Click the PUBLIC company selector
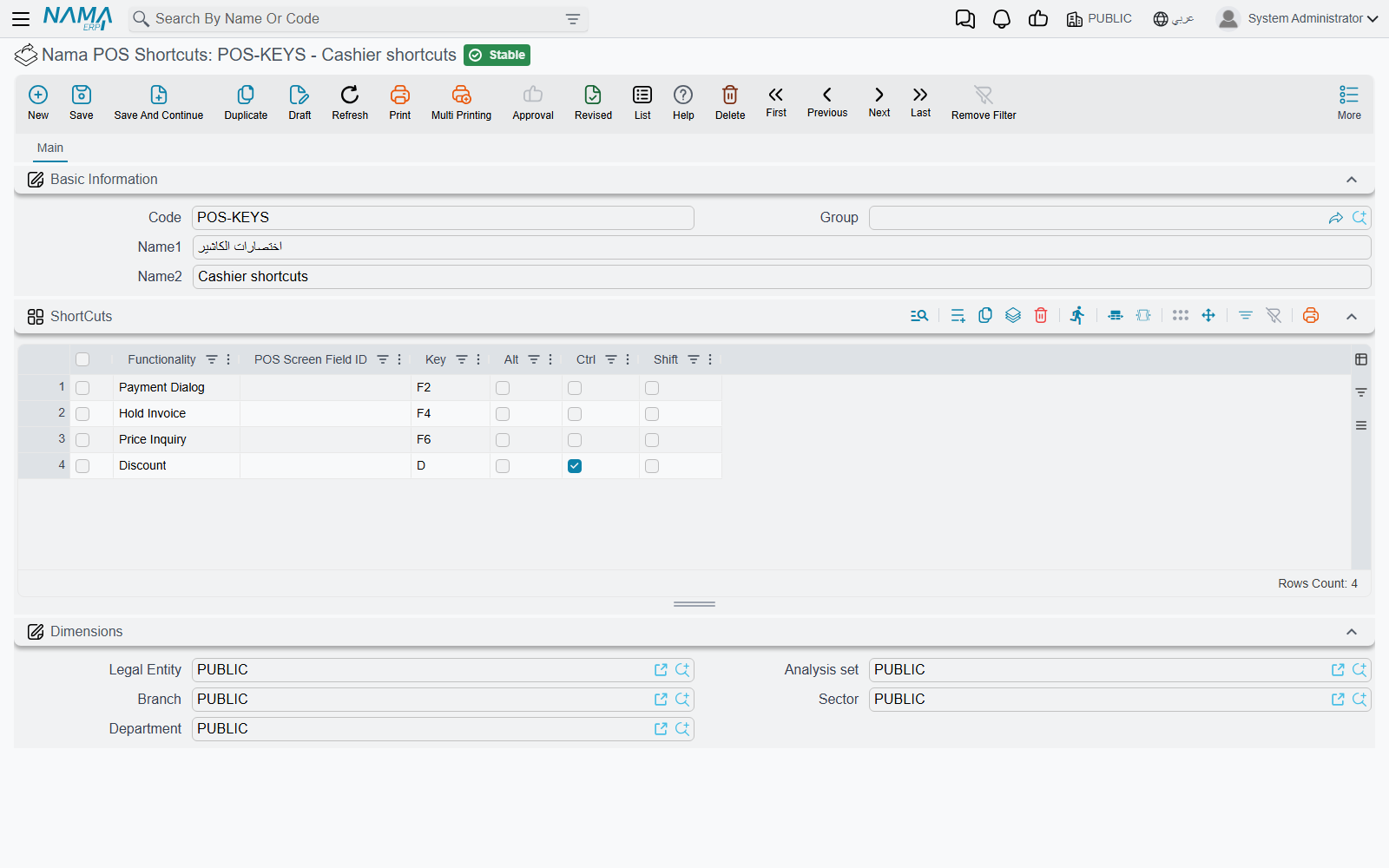This screenshot has width=1389, height=868. pos(1099,18)
